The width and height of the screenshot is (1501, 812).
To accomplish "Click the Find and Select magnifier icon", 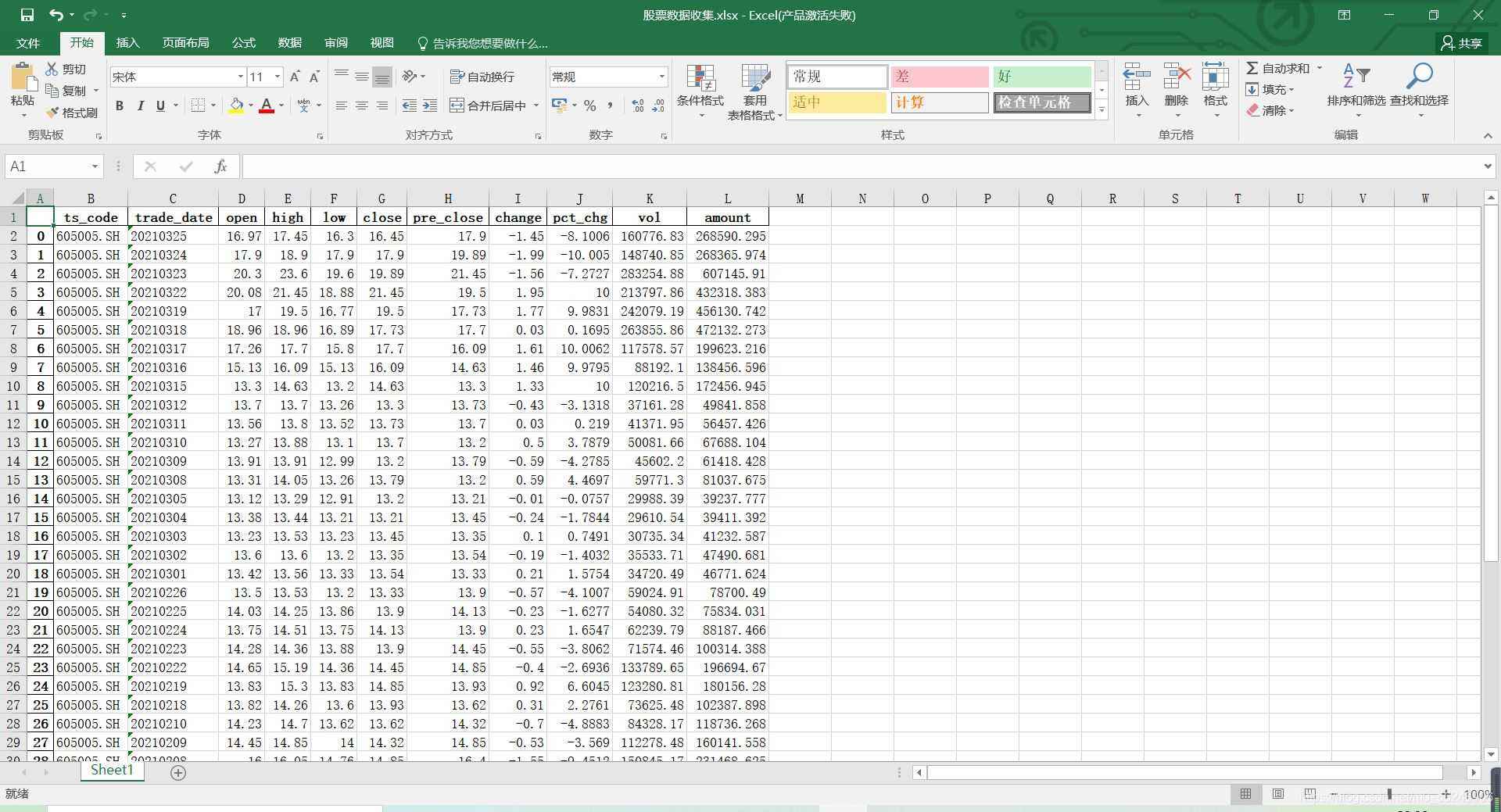I will pyautogui.click(x=1418, y=77).
